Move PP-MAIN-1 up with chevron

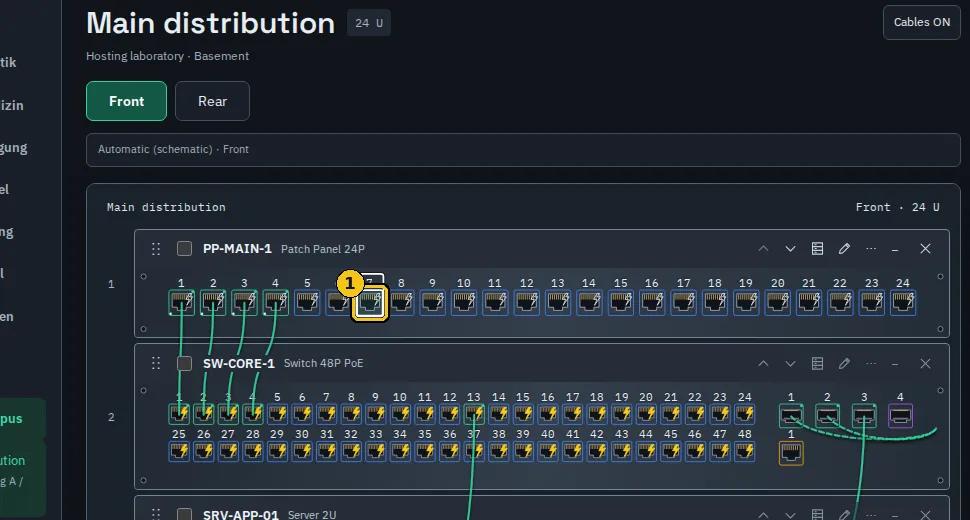[763, 249]
